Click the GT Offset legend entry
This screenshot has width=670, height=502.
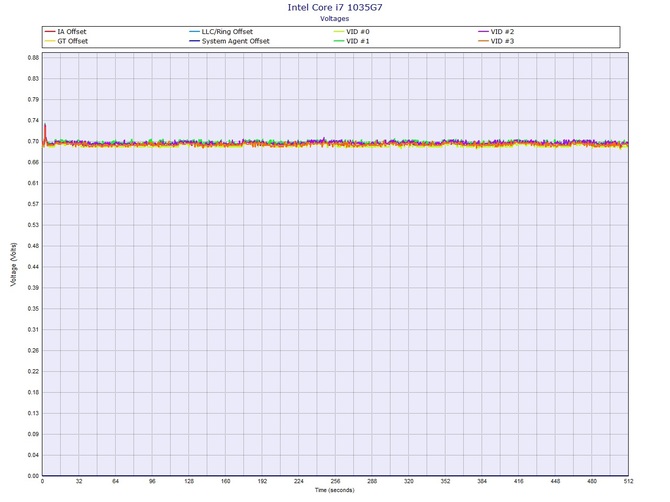tap(66, 41)
